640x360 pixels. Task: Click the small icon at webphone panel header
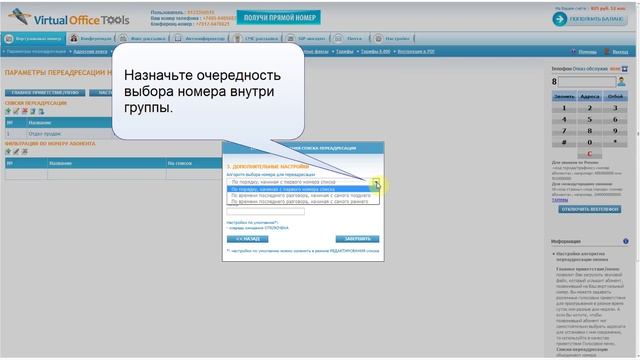point(624,69)
